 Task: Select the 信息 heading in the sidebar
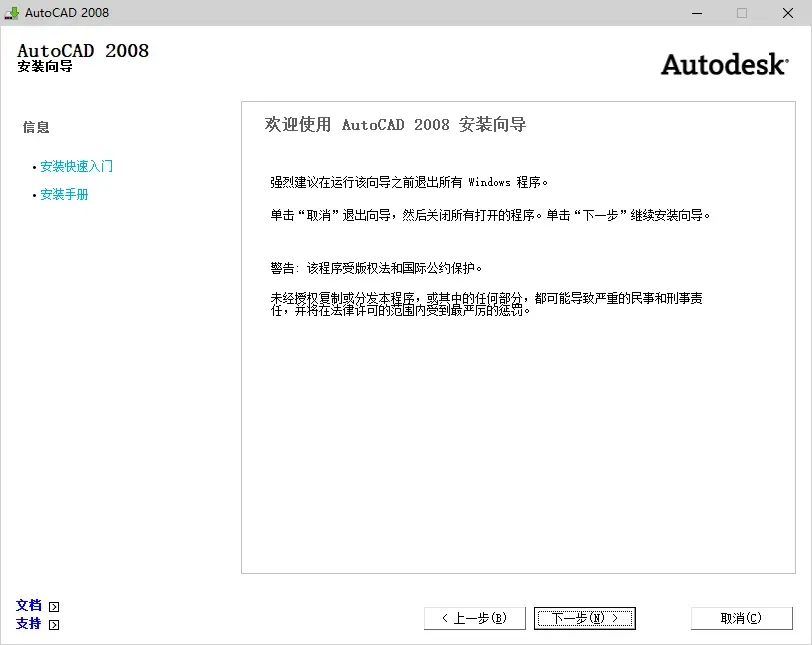pyautogui.click(x=36, y=127)
